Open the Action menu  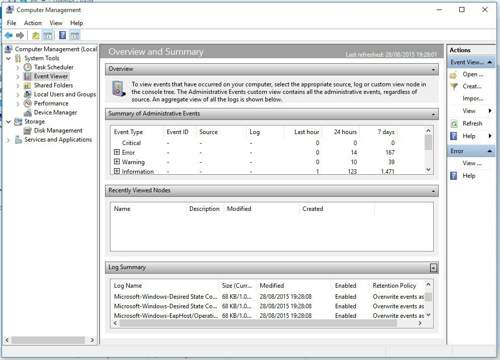pos(33,23)
